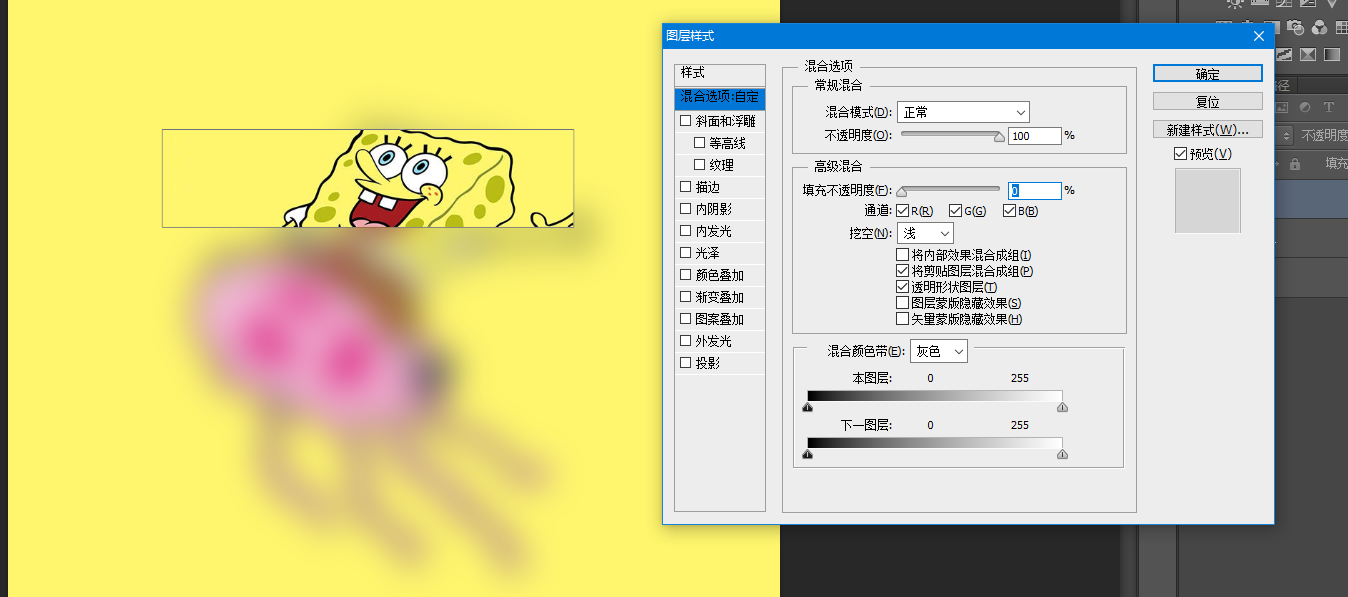Click the fill opacity value field
The height and width of the screenshot is (597, 1348).
1034,190
